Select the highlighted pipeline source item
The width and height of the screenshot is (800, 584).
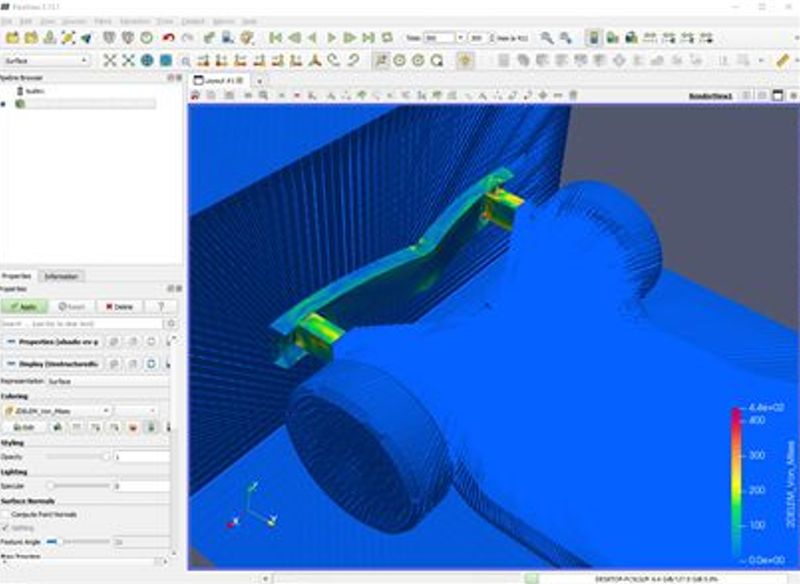(89, 104)
